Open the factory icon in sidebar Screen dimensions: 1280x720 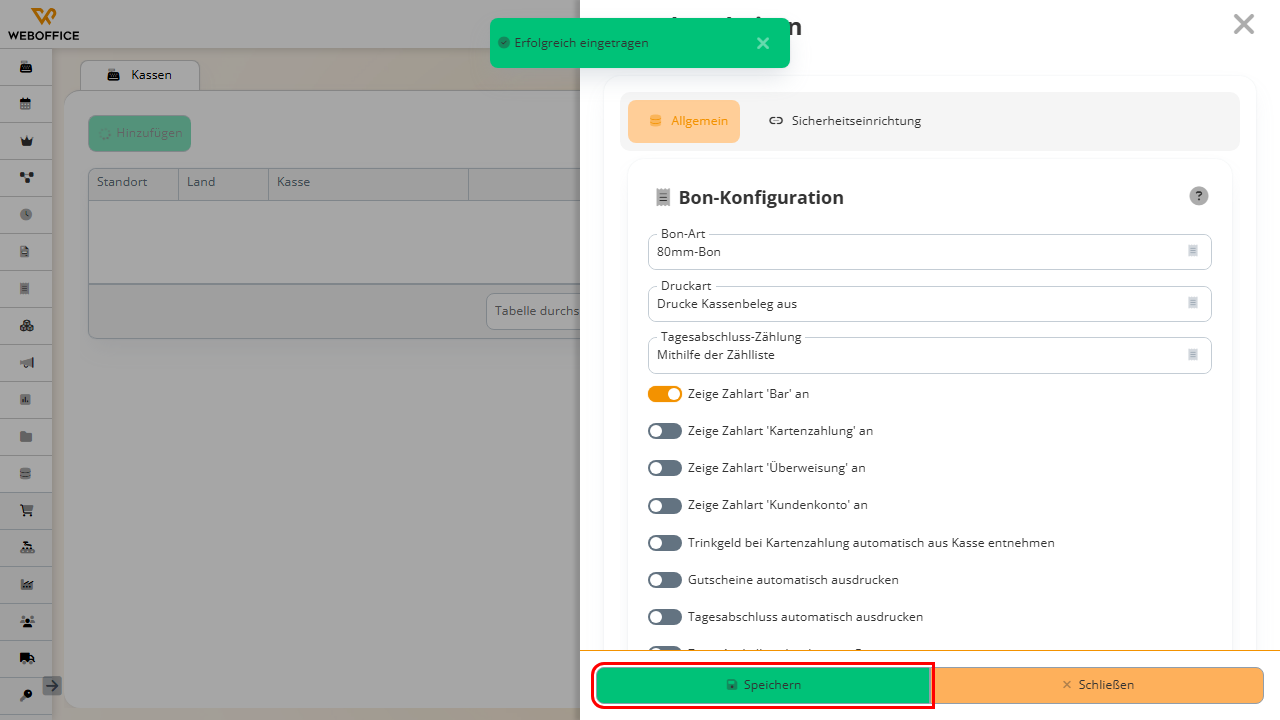[x=26, y=584]
